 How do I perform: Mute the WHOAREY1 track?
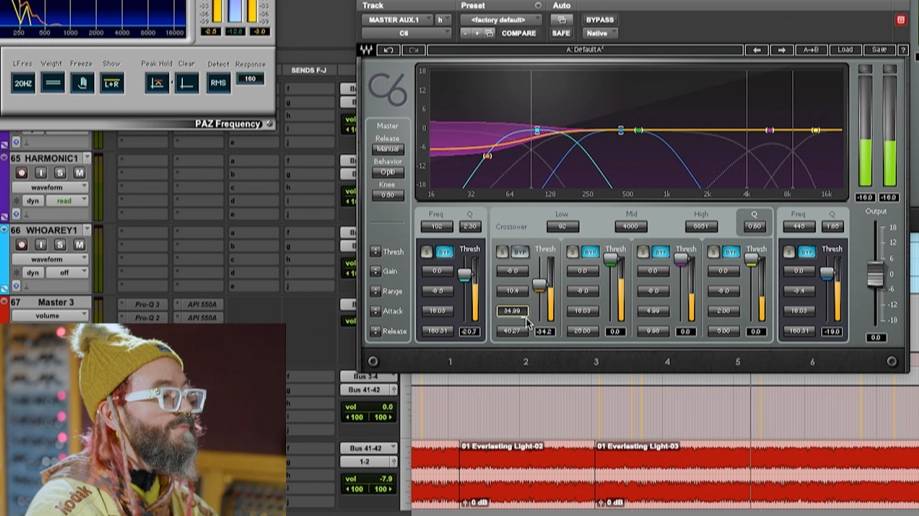(79, 245)
